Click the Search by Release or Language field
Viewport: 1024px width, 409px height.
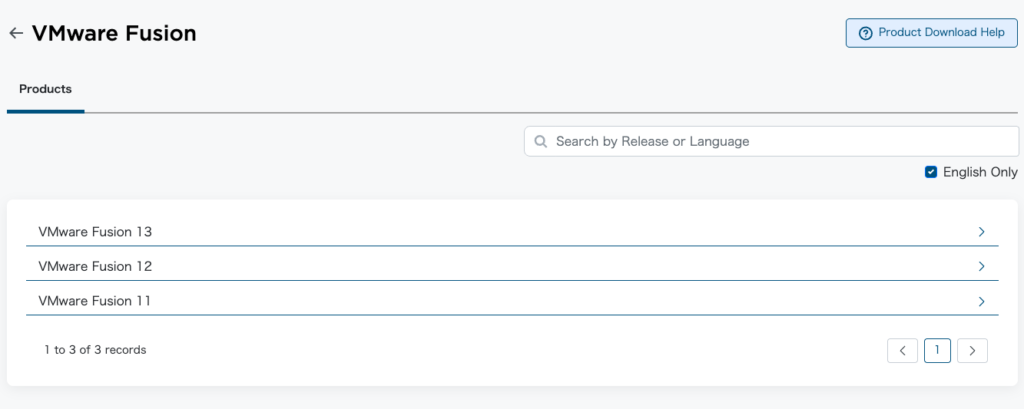pos(780,141)
